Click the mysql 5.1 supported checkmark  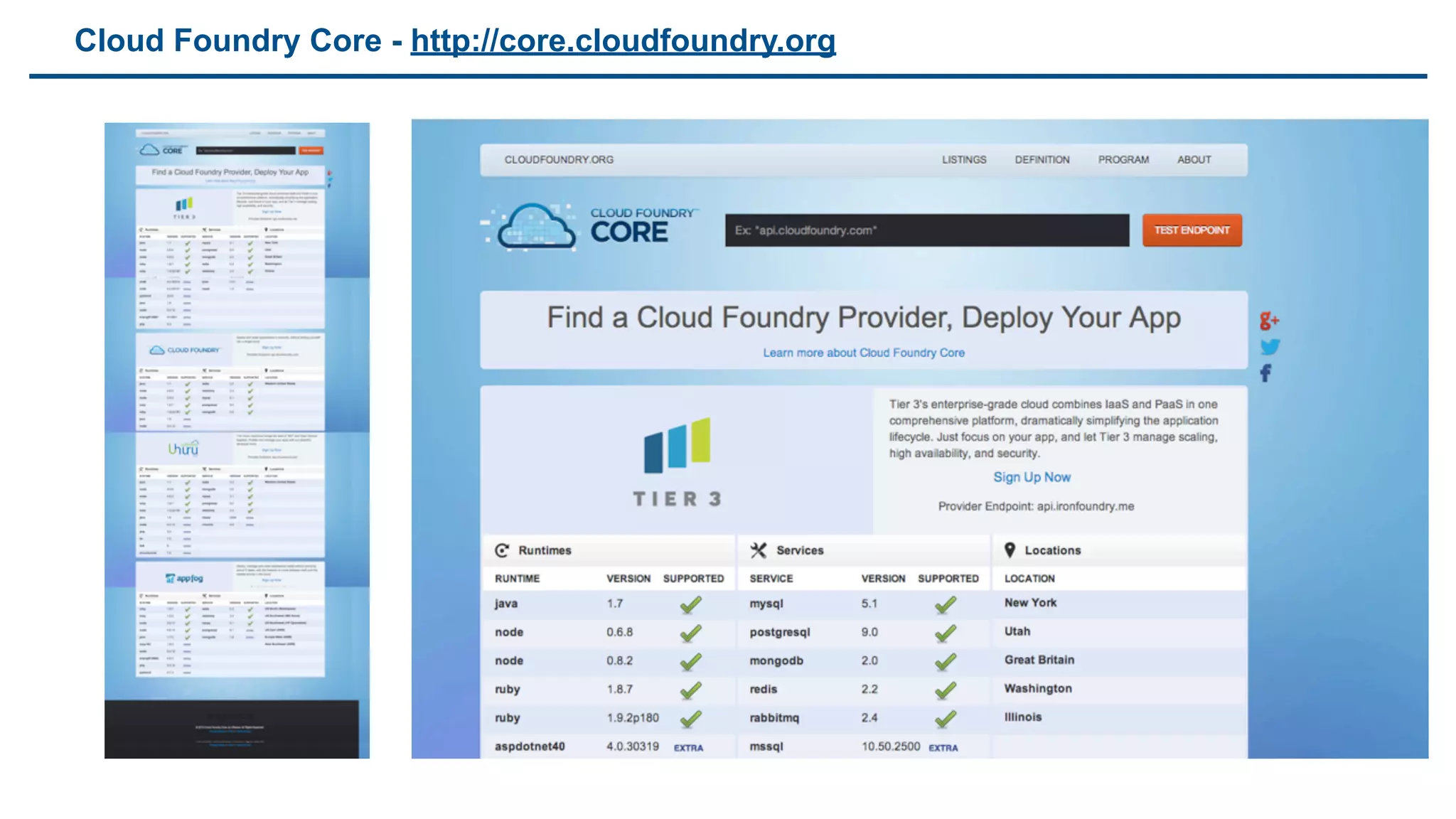[945, 605]
